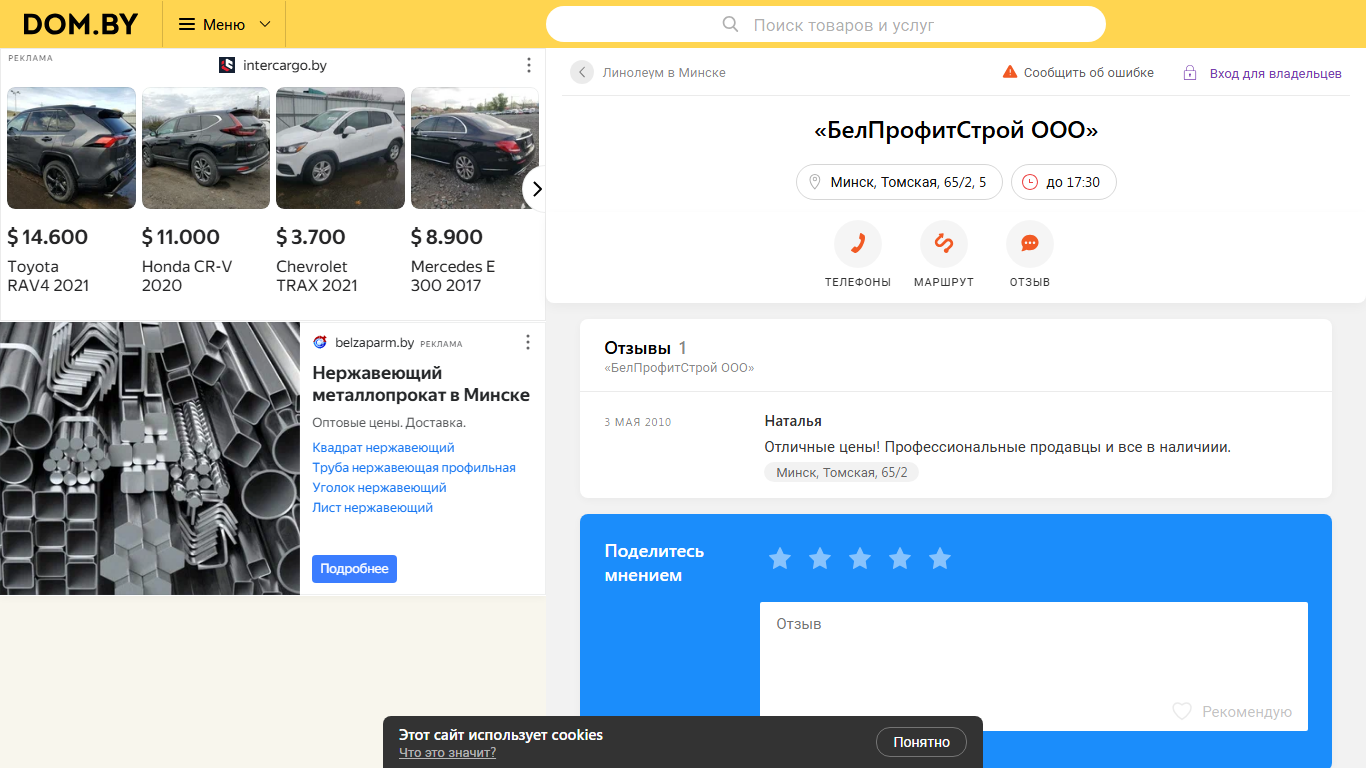This screenshot has height=768, width=1366.
Task: Rate one star
Action: click(780, 558)
